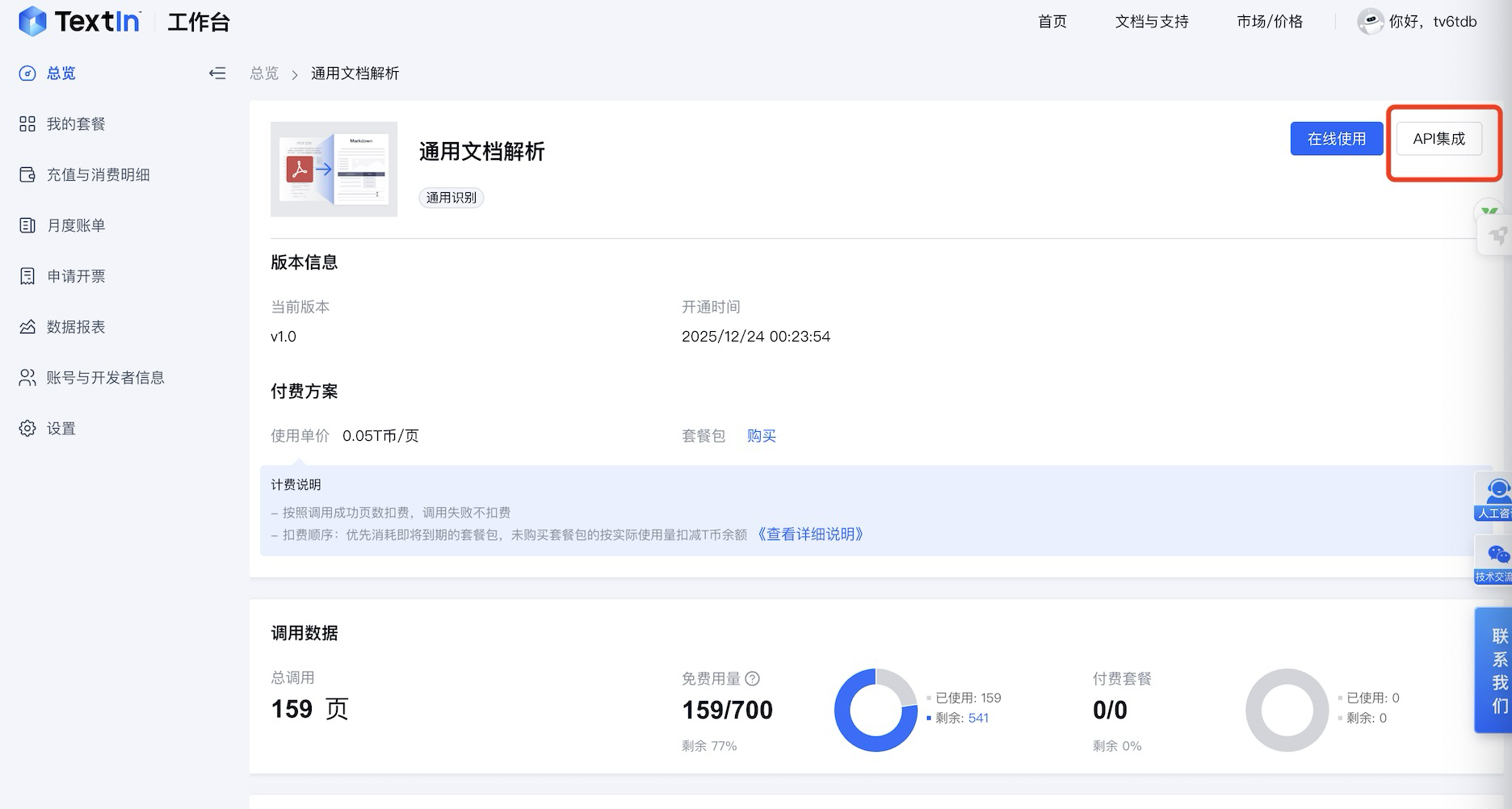Click the total calls value 159 页

click(309, 710)
